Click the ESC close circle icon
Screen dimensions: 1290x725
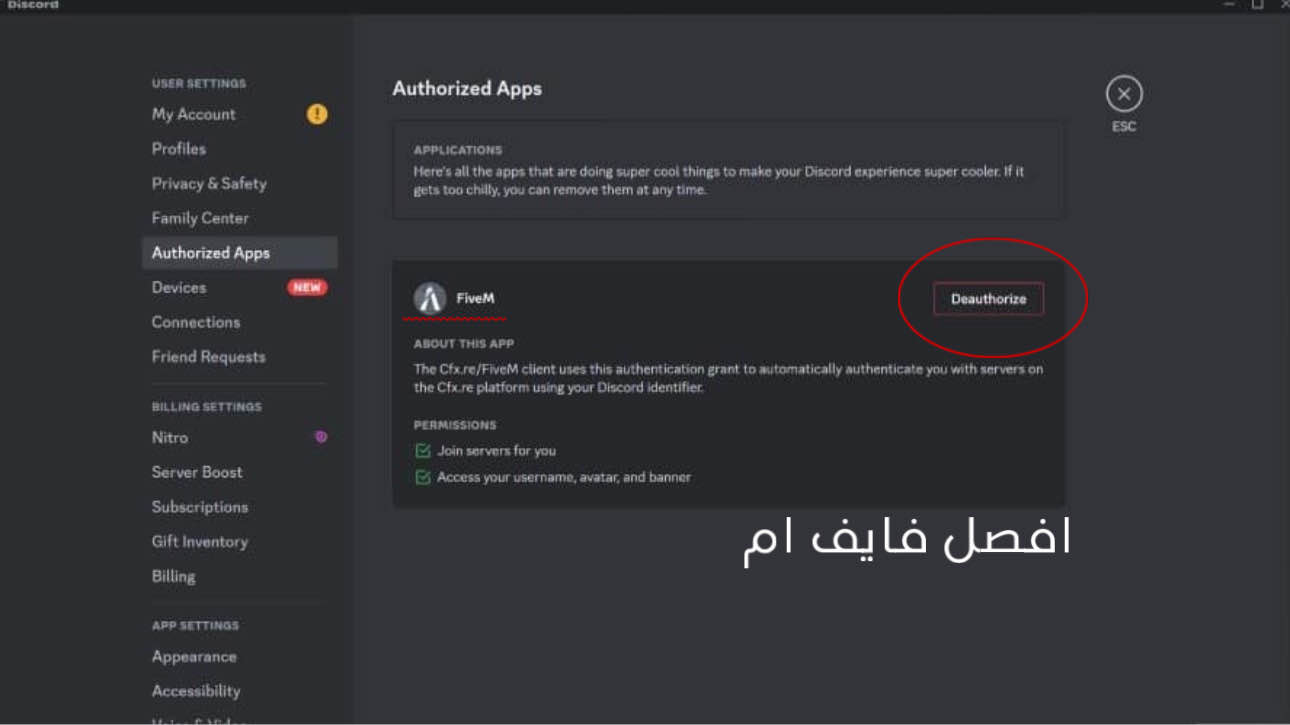tap(1124, 94)
